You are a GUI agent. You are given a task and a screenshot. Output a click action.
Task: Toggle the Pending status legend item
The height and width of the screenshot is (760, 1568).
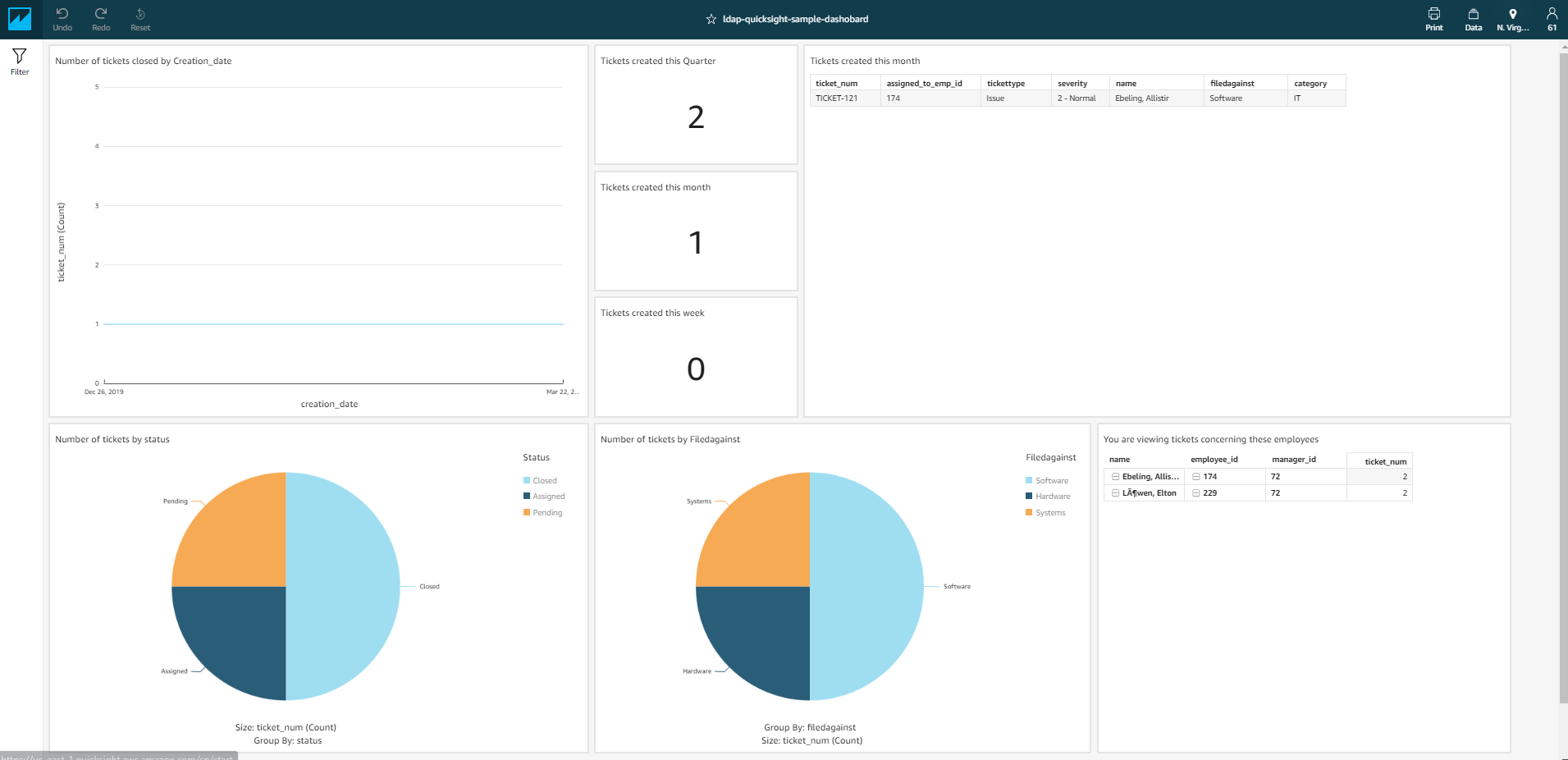543,512
